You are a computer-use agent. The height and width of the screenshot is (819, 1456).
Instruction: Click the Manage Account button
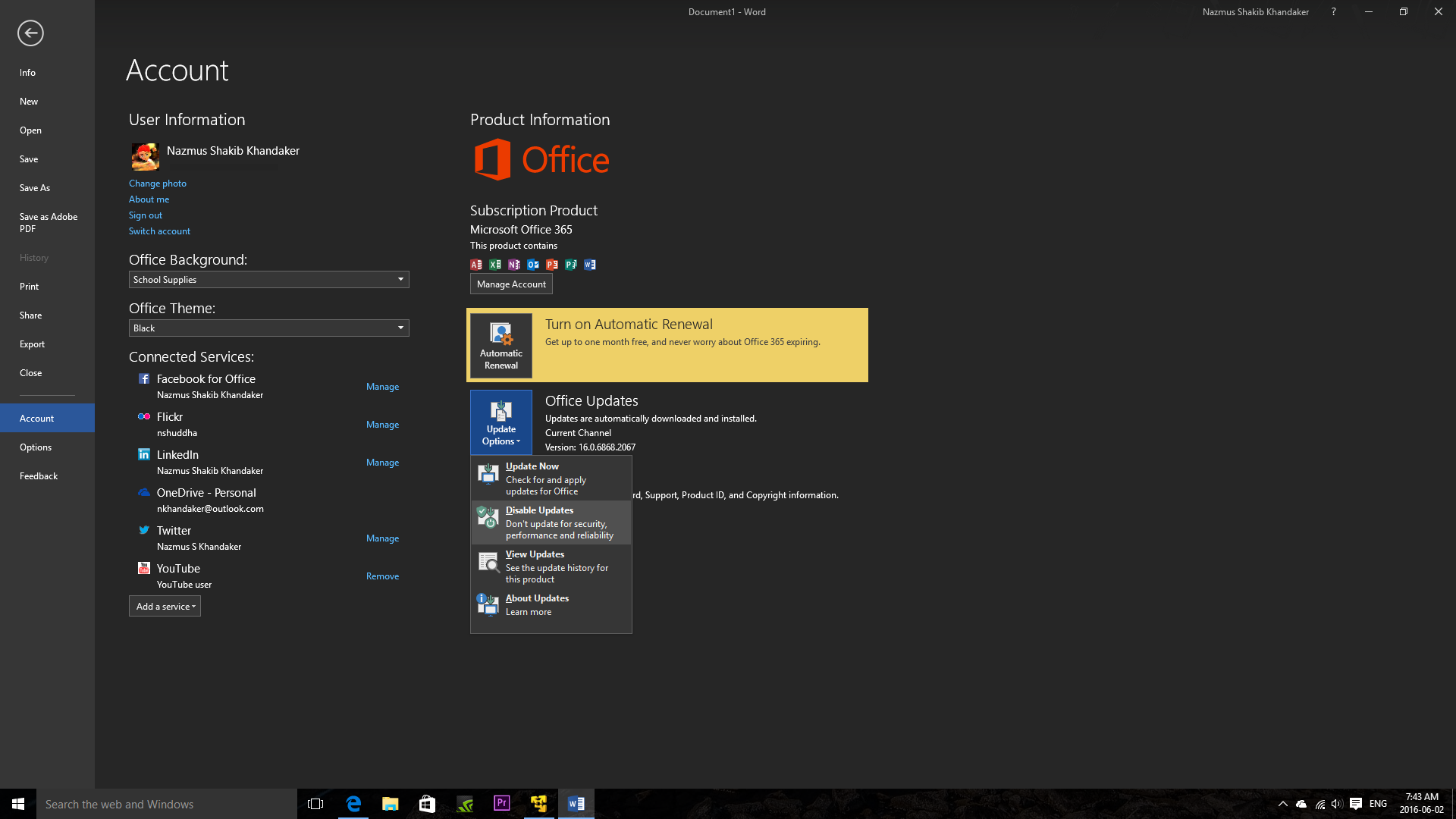(511, 284)
